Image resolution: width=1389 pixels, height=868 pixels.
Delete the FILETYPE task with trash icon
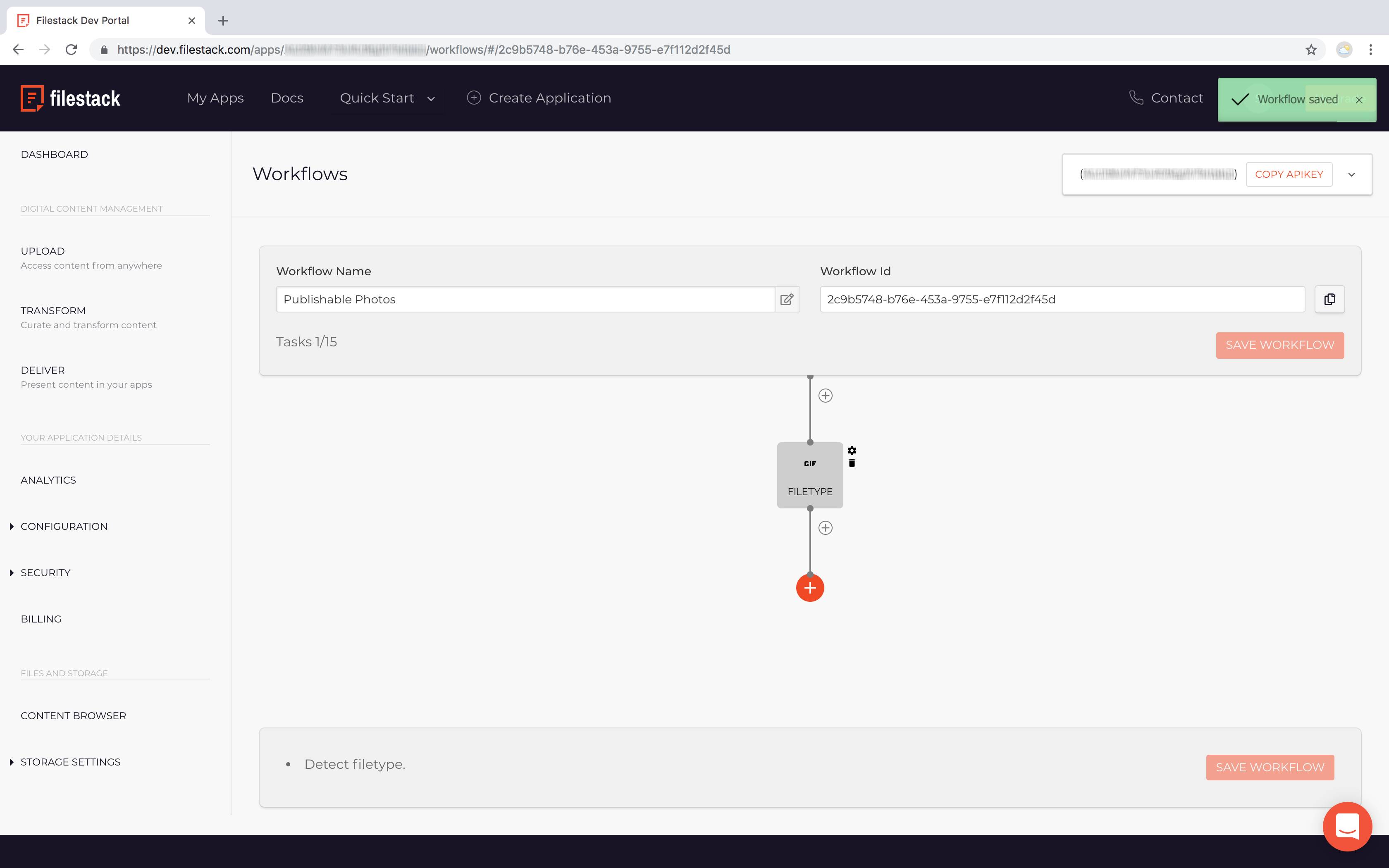[852, 463]
